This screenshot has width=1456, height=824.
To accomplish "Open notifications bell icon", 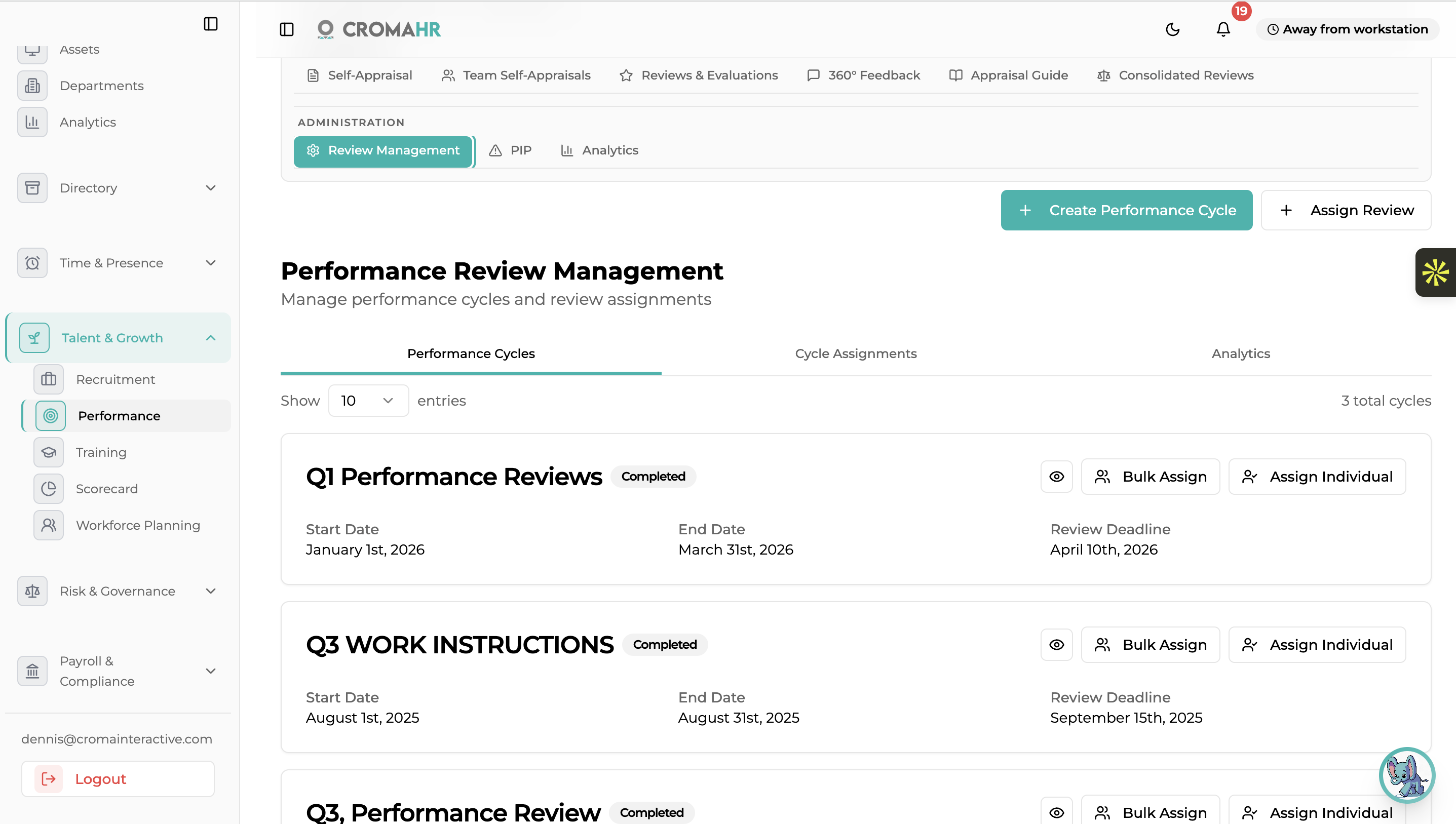I will click(x=1223, y=29).
